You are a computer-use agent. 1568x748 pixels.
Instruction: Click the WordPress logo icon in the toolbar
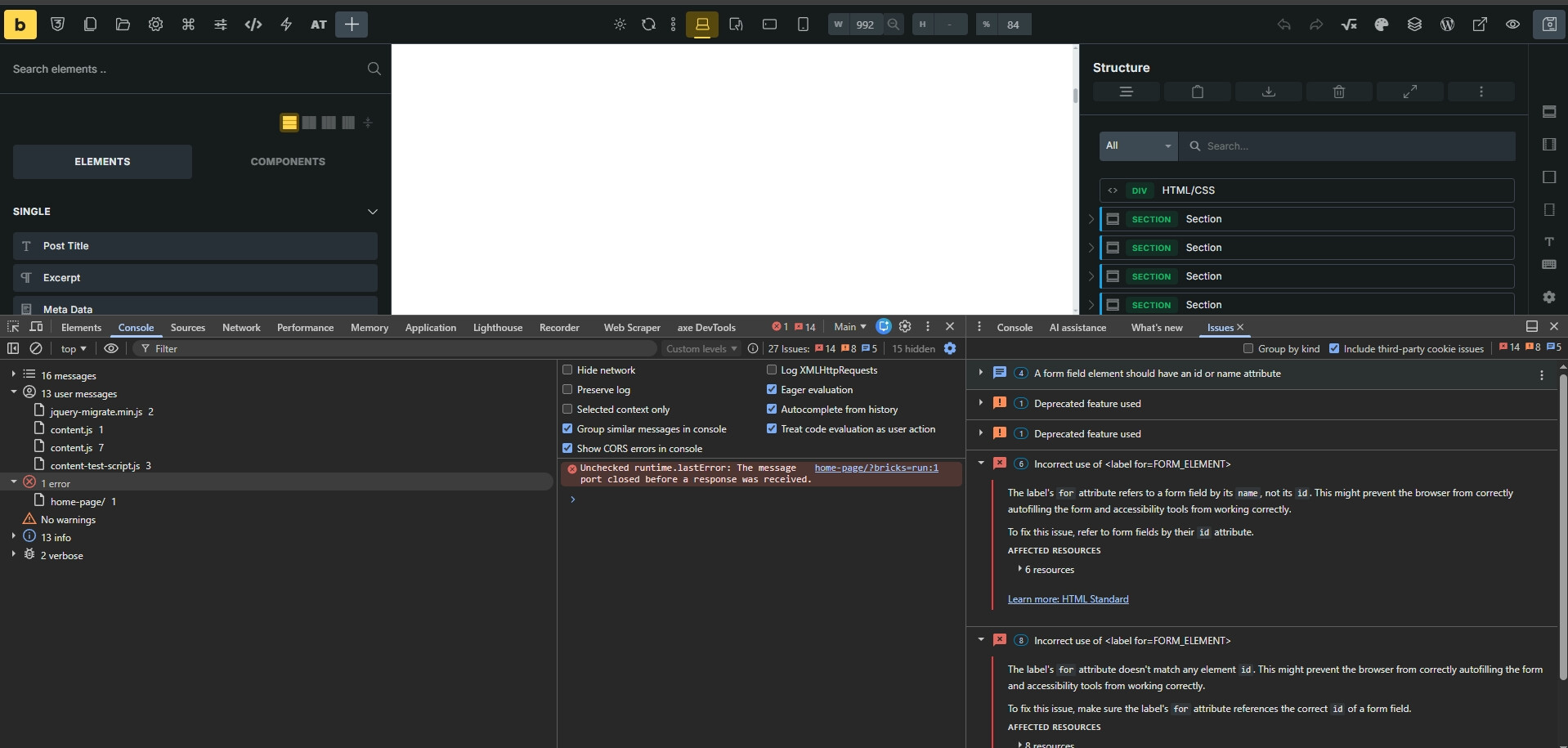pyautogui.click(x=1447, y=25)
